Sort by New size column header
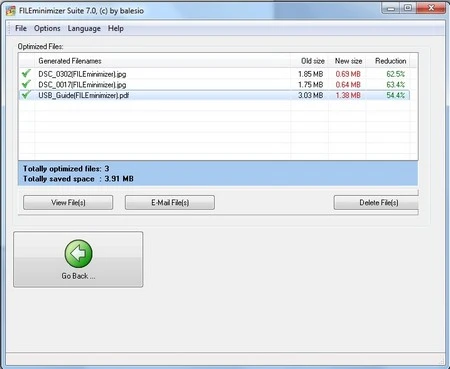This screenshot has height=369, width=450. 347,61
